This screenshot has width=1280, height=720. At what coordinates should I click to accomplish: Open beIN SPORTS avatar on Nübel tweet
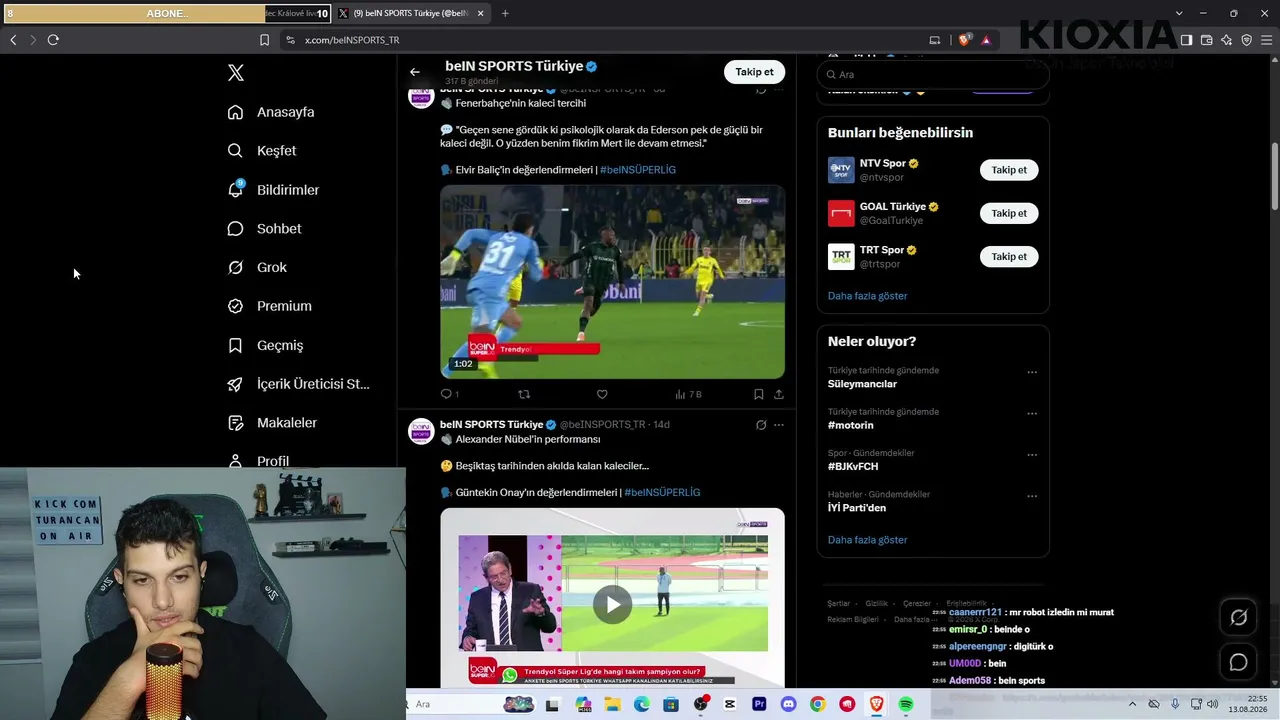(x=421, y=431)
